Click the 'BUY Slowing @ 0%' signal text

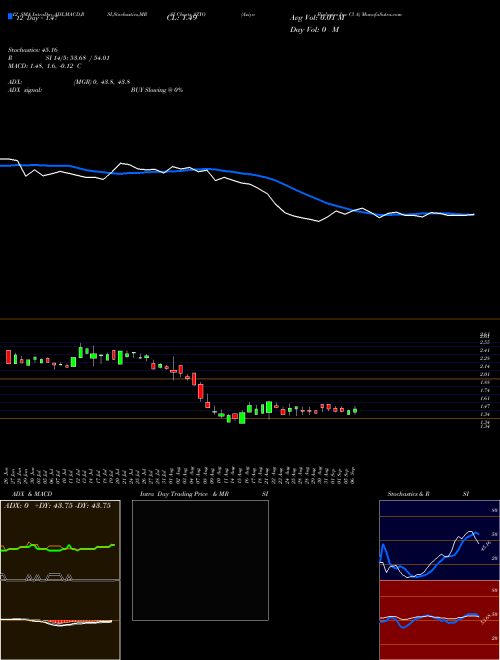click(157, 90)
